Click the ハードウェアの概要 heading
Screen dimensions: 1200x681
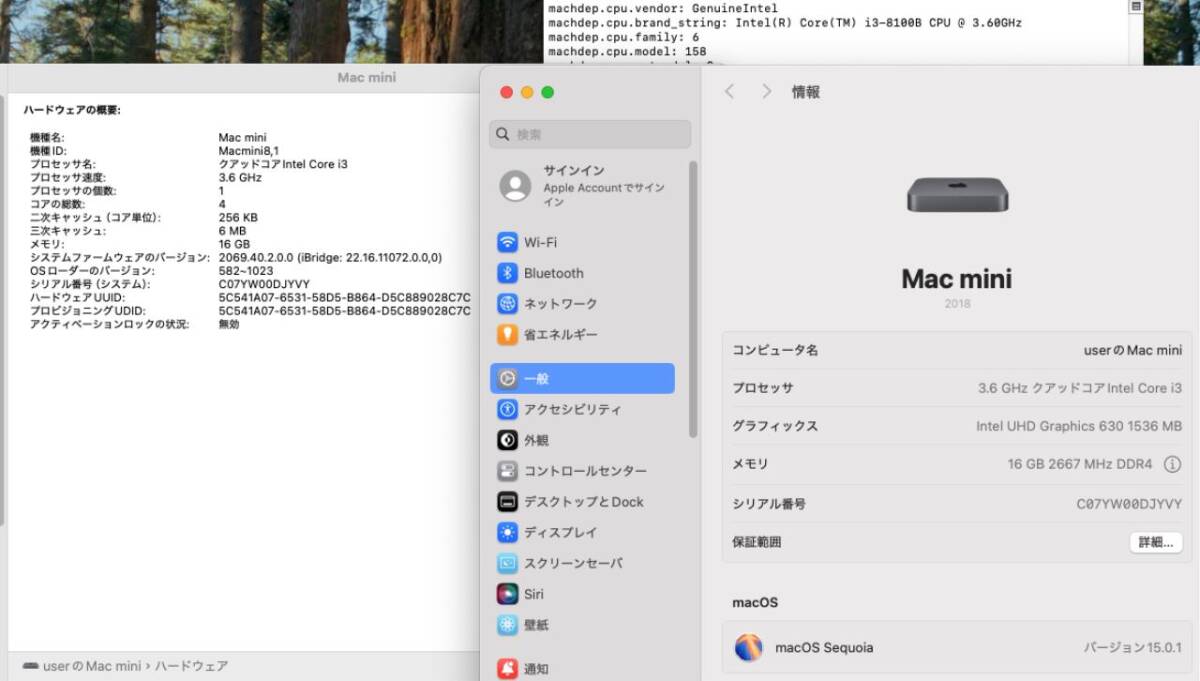click(x=72, y=110)
